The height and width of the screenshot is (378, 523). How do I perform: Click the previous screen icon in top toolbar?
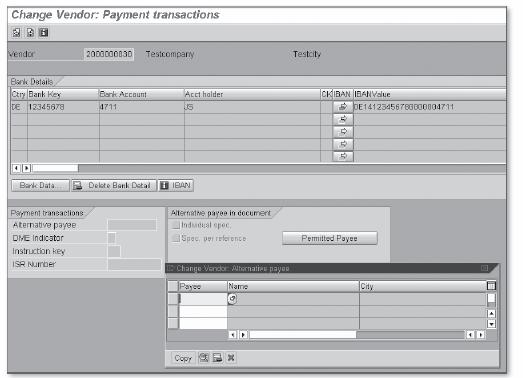tap(16, 32)
